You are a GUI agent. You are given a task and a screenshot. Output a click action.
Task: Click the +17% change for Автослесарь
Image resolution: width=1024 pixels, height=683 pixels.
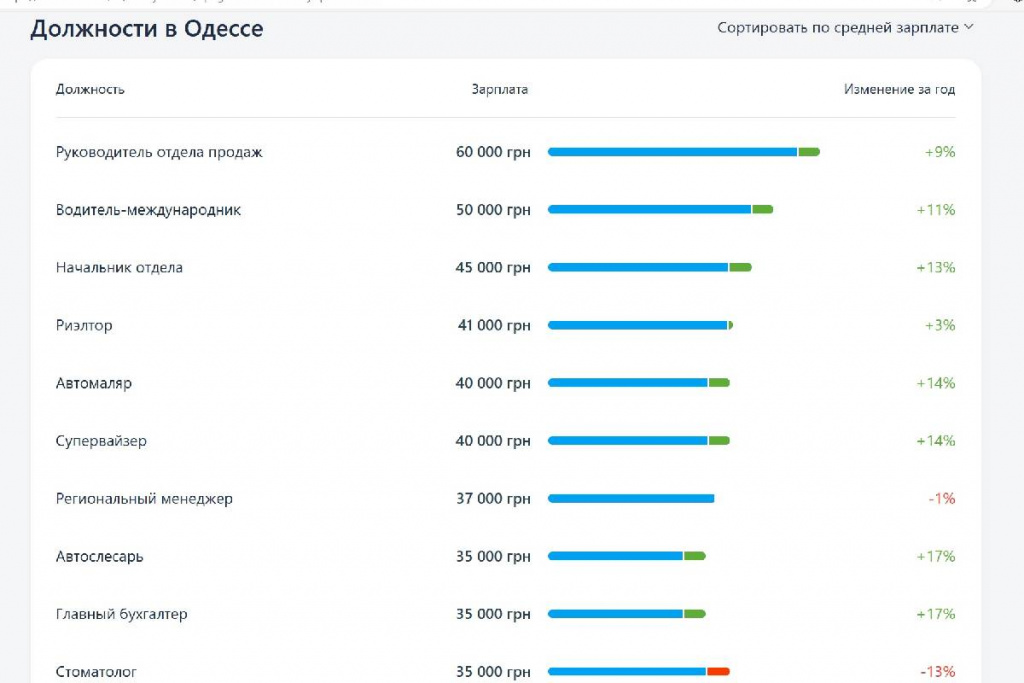[x=936, y=556]
